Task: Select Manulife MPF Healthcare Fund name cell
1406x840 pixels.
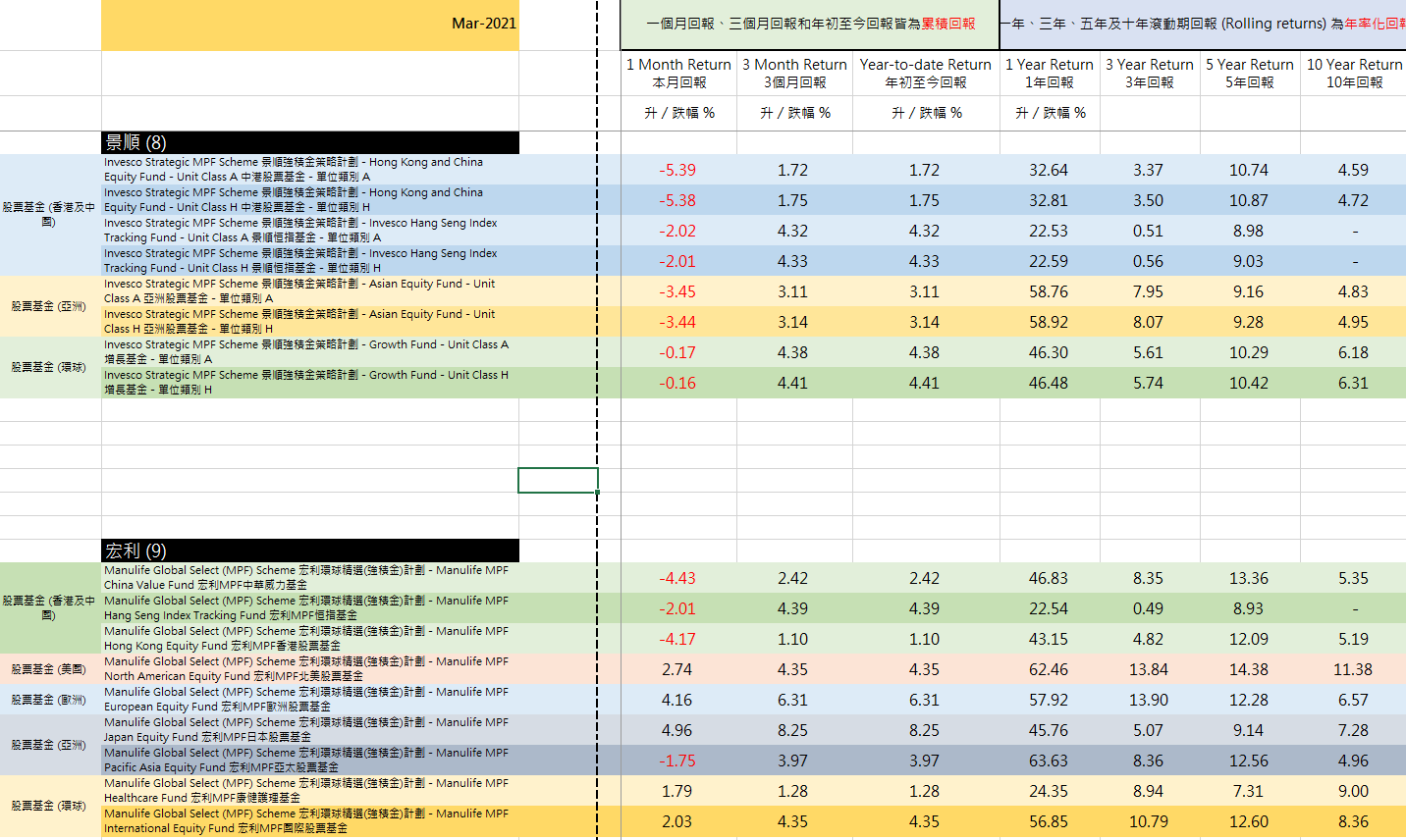Action: [x=310, y=791]
